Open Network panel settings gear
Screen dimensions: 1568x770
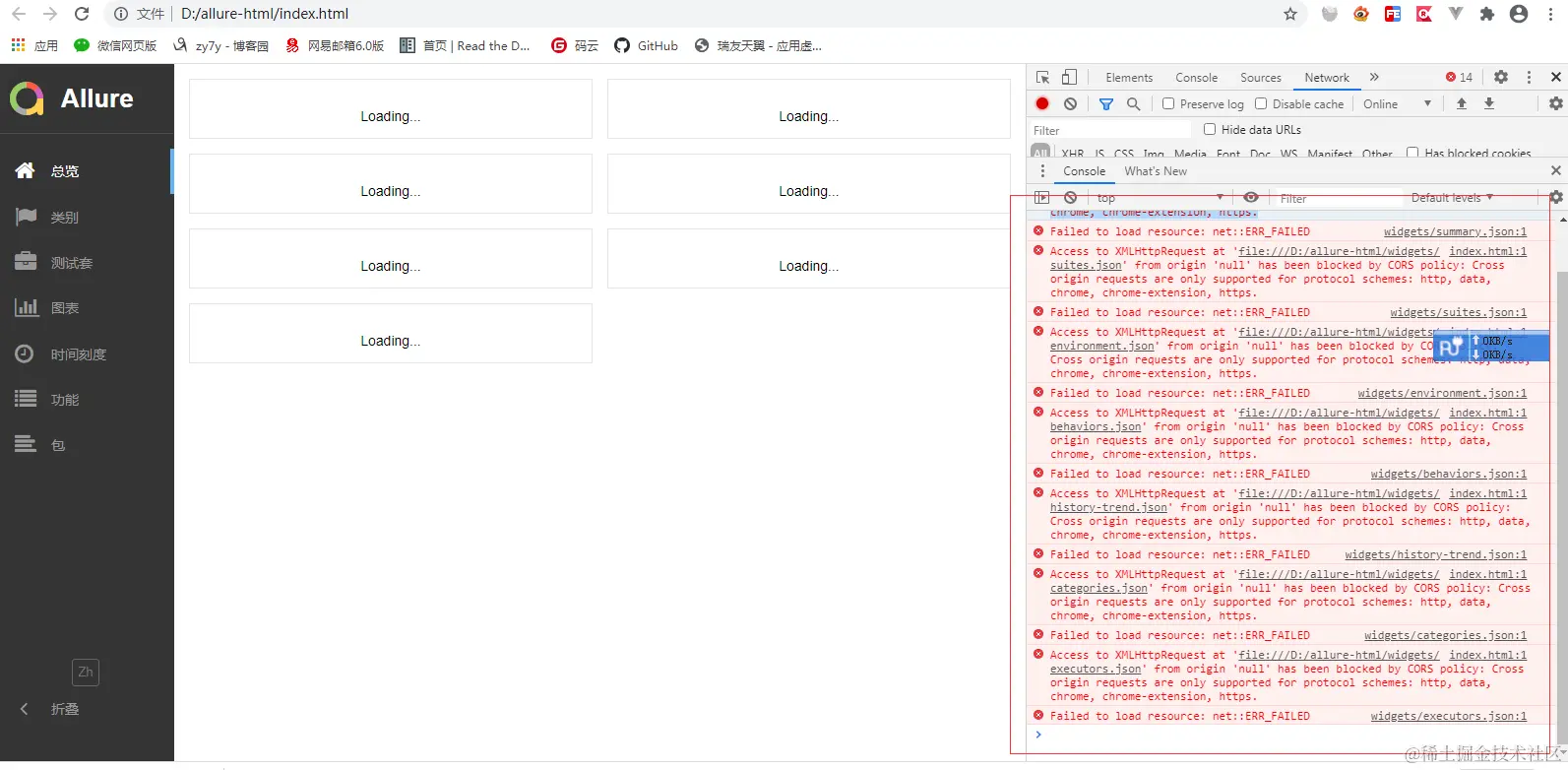1556,103
